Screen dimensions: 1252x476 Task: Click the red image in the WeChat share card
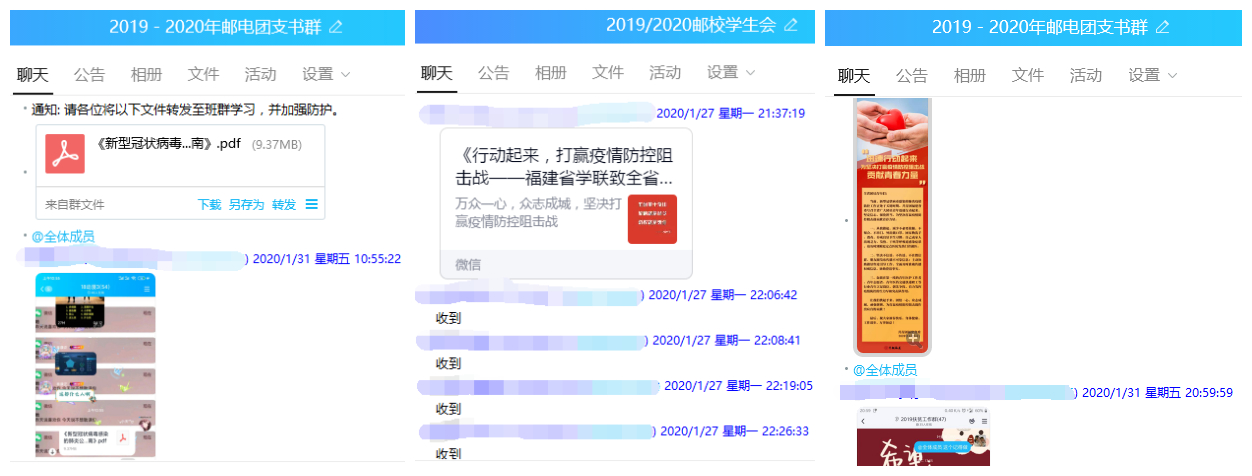click(652, 219)
